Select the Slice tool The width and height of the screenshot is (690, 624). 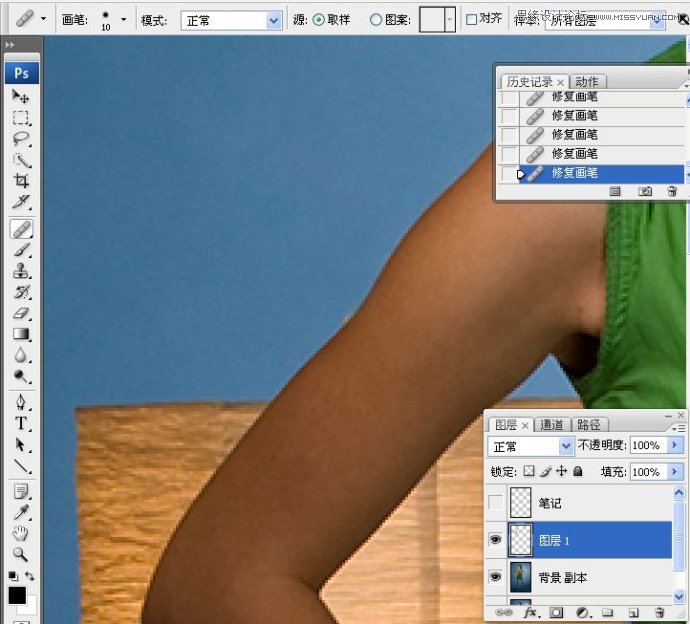pos(20,202)
